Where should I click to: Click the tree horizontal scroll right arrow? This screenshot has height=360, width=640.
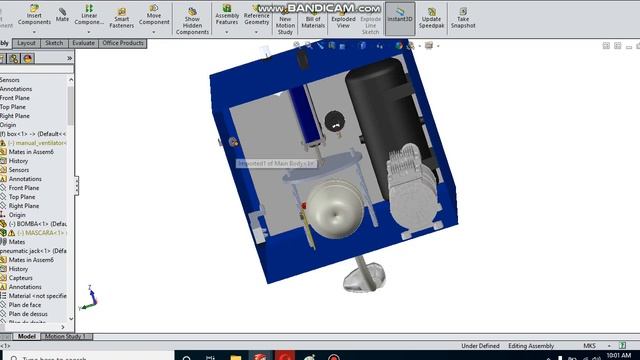63,327
